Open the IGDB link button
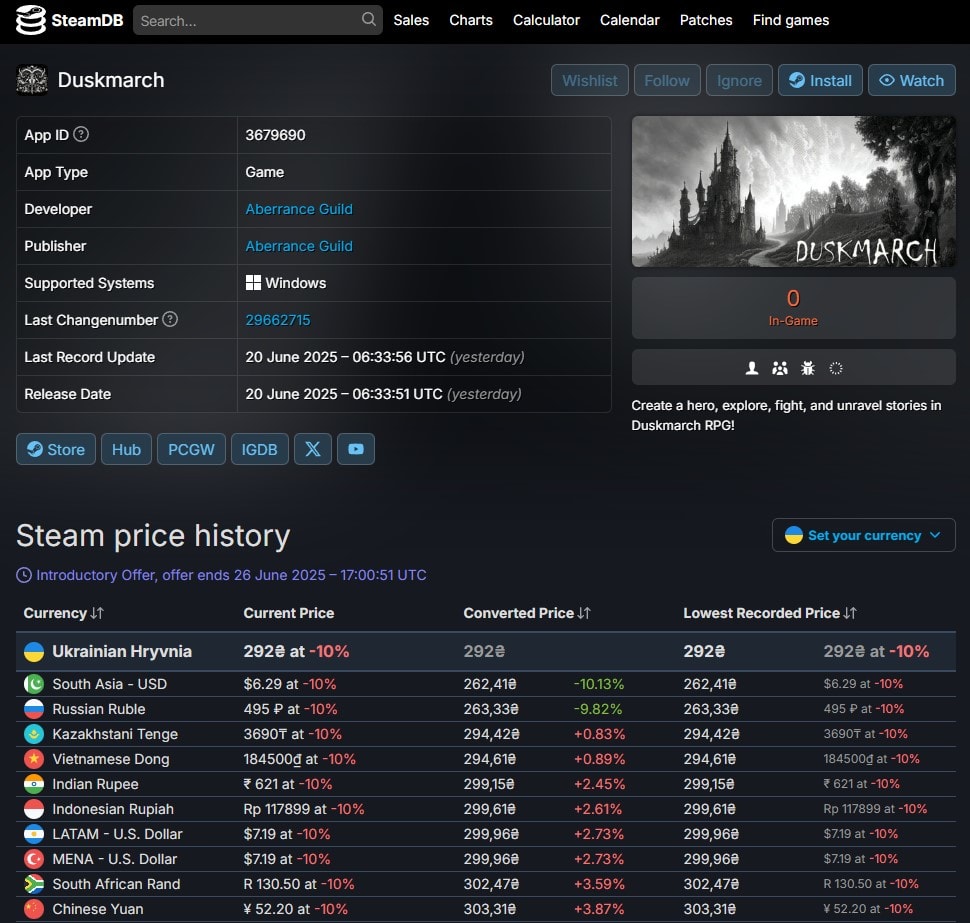 pyautogui.click(x=259, y=449)
